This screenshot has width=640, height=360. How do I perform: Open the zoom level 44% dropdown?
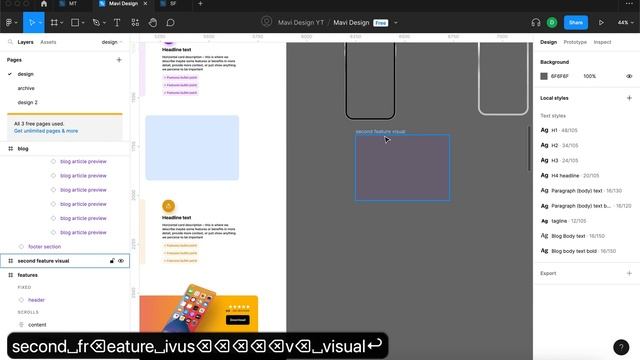[625, 23]
